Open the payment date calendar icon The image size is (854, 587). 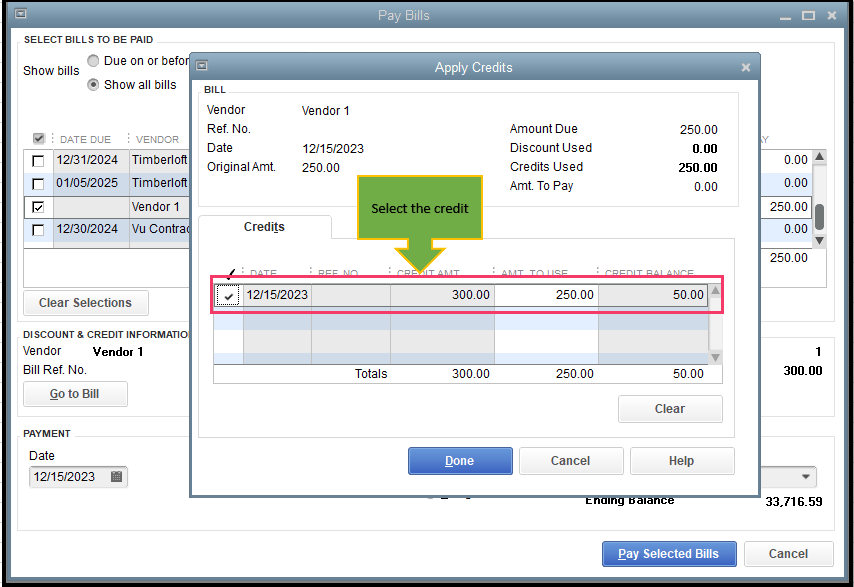click(x=116, y=476)
